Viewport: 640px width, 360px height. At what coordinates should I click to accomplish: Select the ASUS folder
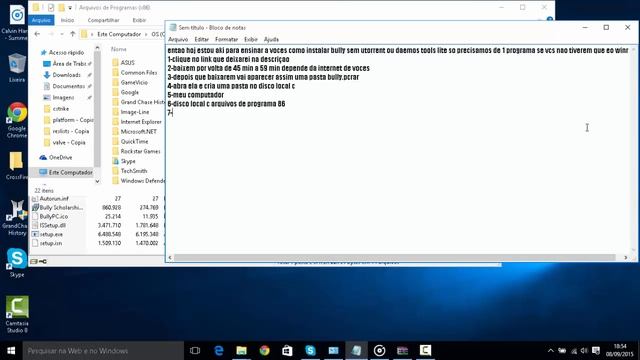coord(127,62)
